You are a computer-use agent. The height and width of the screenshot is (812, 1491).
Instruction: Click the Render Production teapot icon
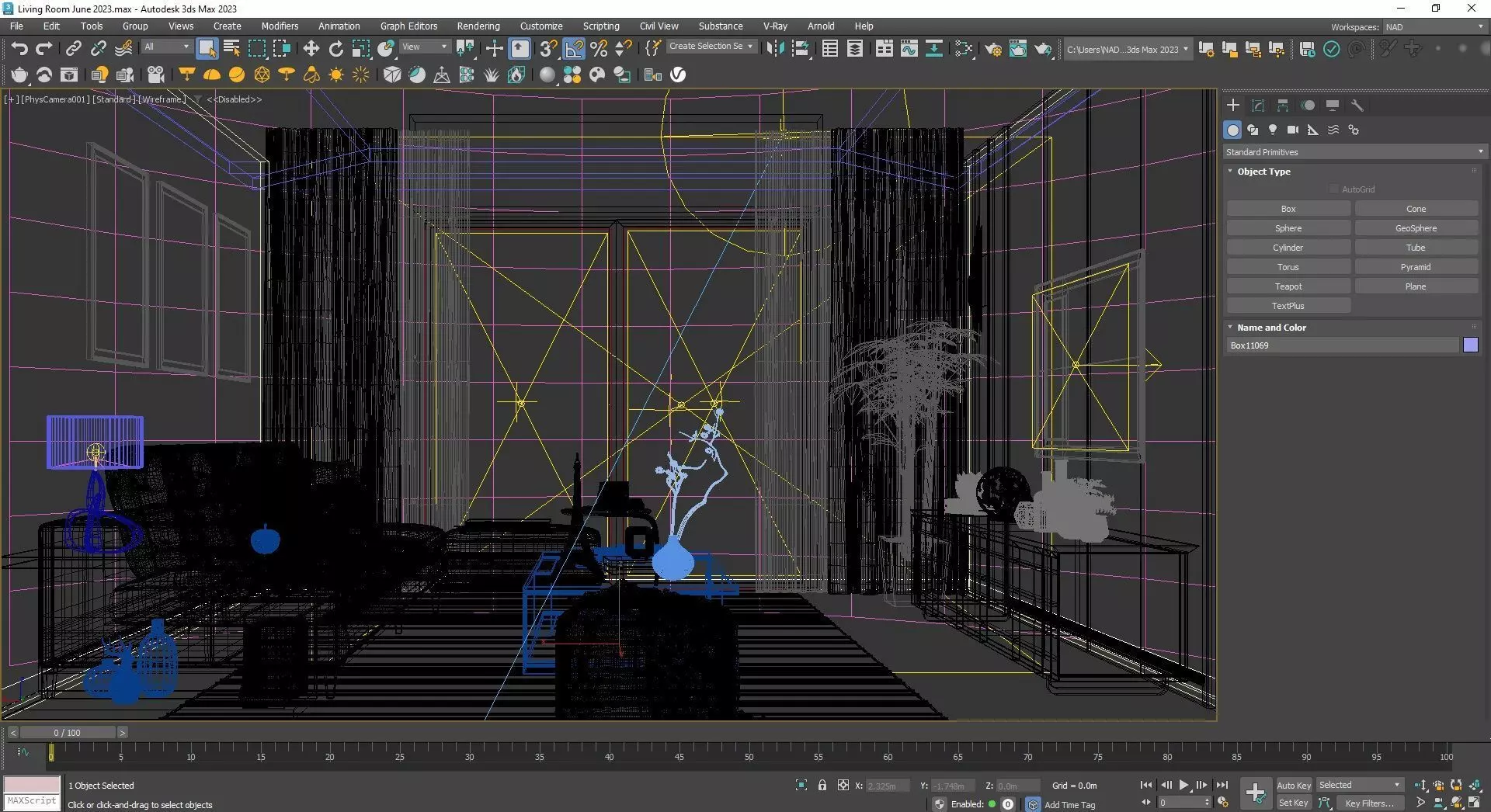click(x=1043, y=49)
